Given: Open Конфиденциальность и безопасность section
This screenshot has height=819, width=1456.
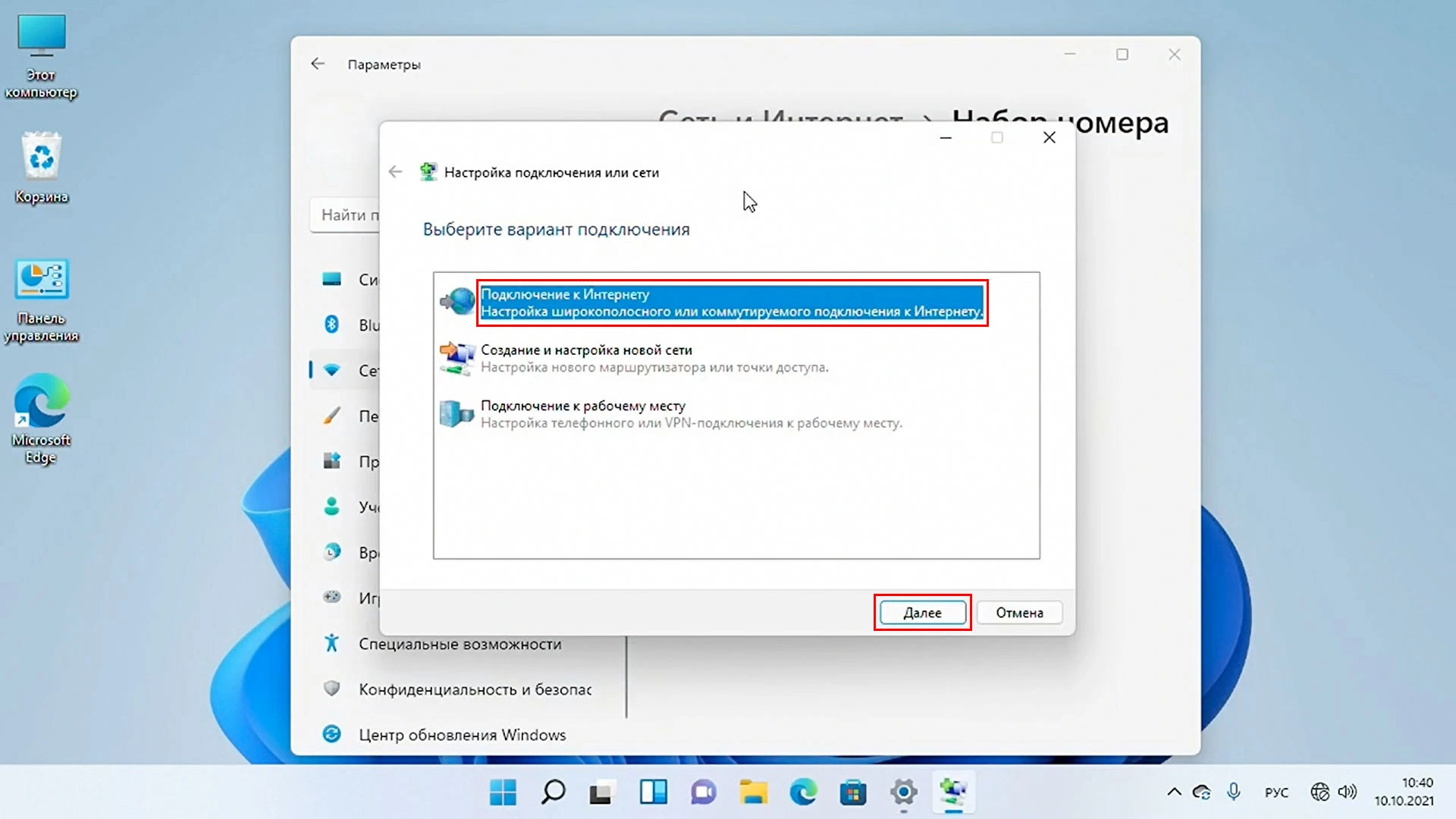Looking at the screenshot, I should (475, 689).
